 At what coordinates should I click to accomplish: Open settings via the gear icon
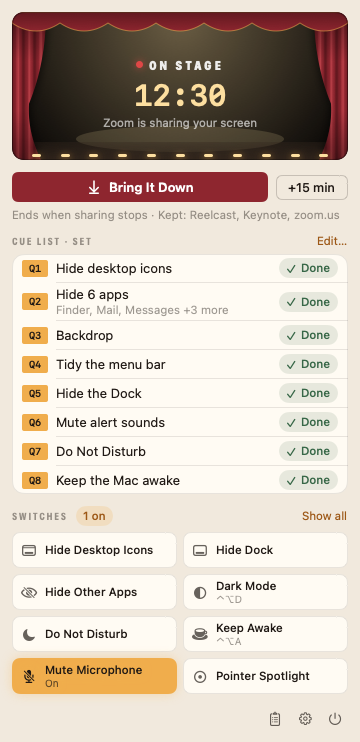point(305,719)
